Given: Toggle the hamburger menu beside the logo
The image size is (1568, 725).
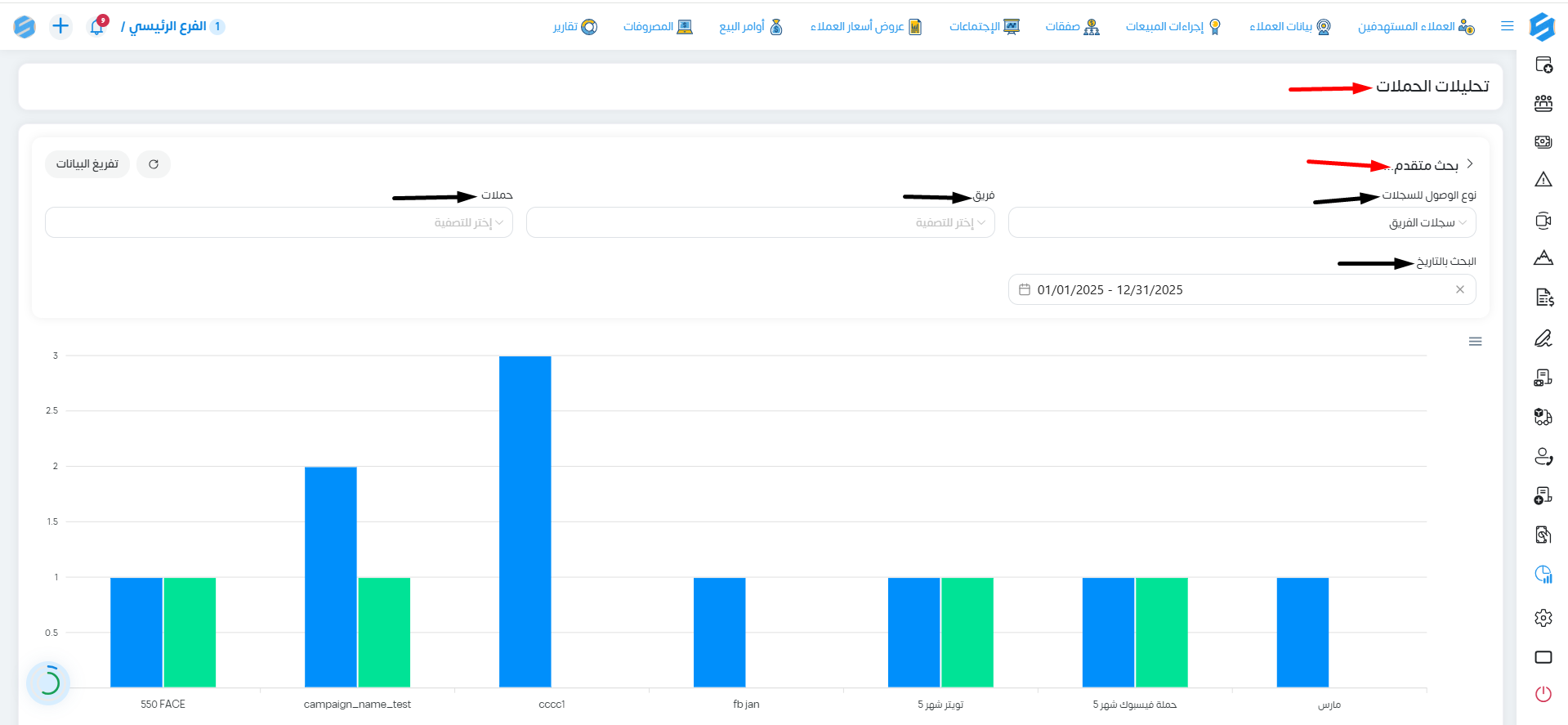Looking at the screenshot, I should coord(1508,26).
